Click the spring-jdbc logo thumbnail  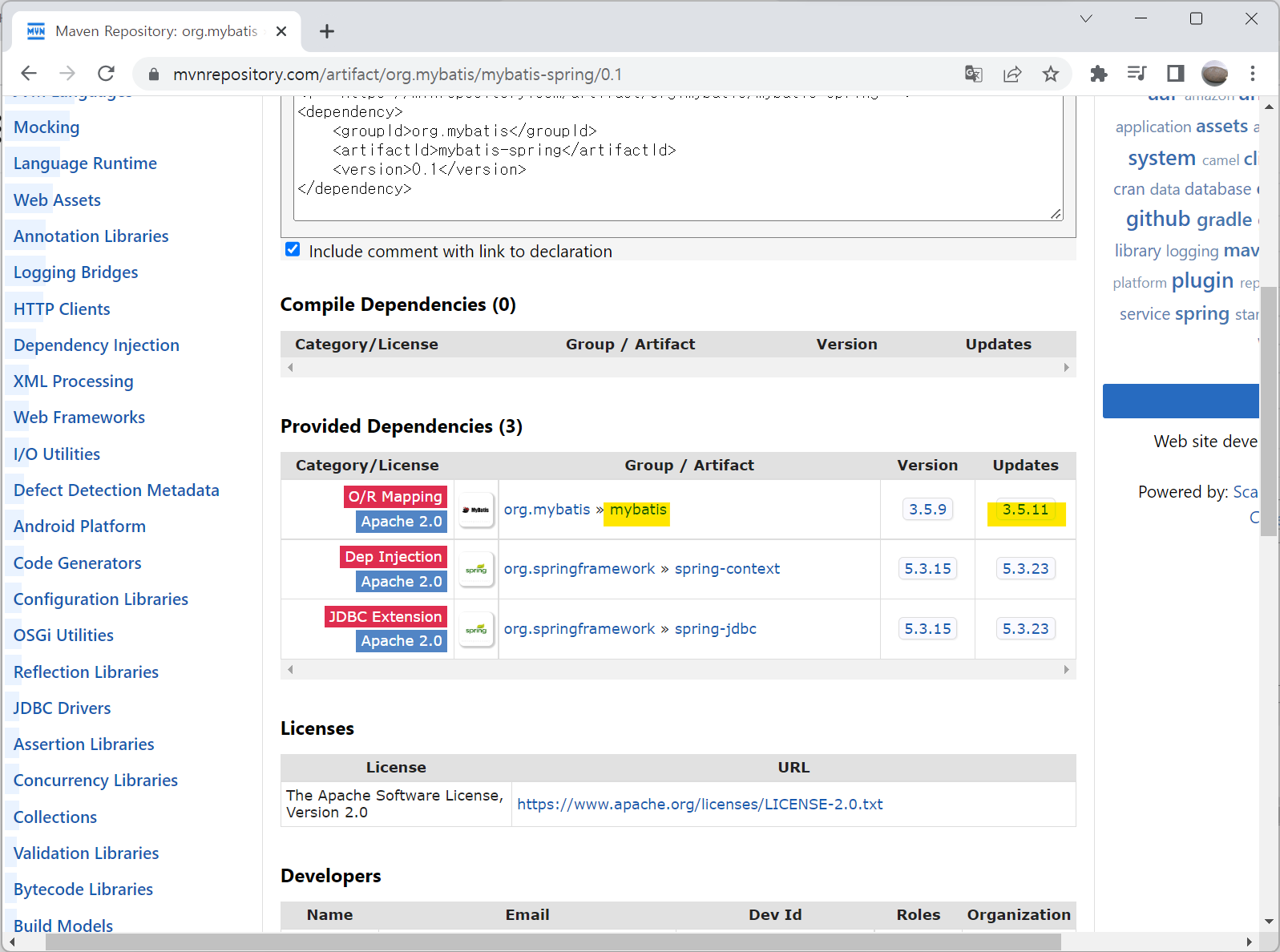(x=476, y=630)
